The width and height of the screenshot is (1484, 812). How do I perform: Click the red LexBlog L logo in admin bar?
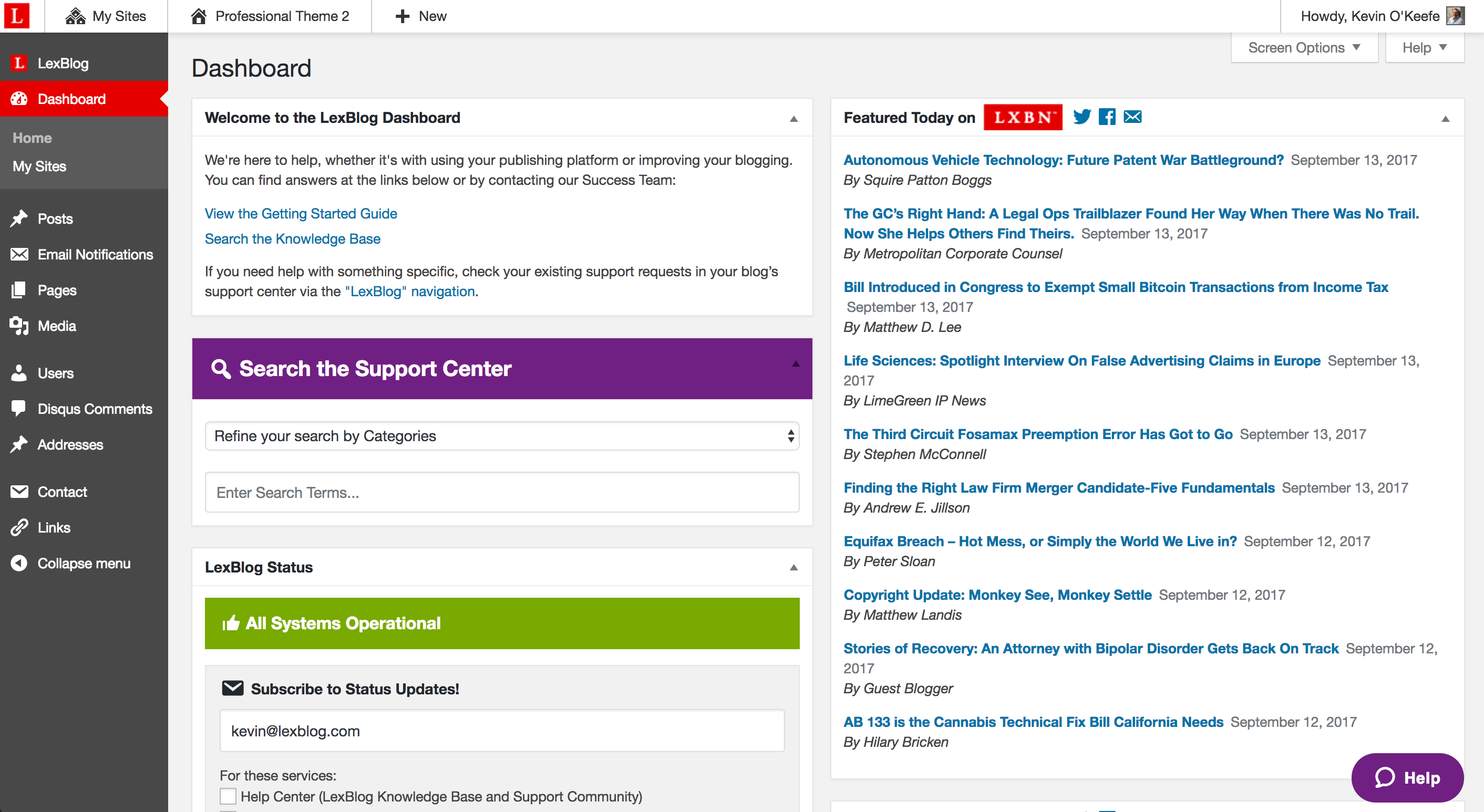coord(17,16)
